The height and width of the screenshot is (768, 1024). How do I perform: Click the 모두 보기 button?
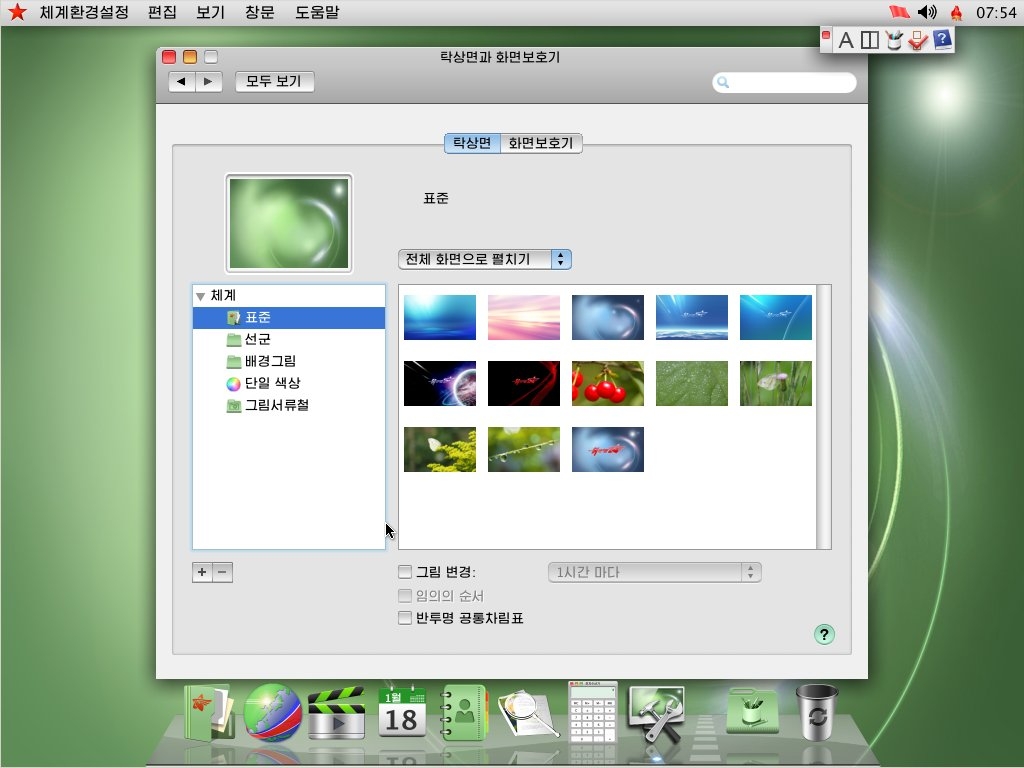(274, 82)
